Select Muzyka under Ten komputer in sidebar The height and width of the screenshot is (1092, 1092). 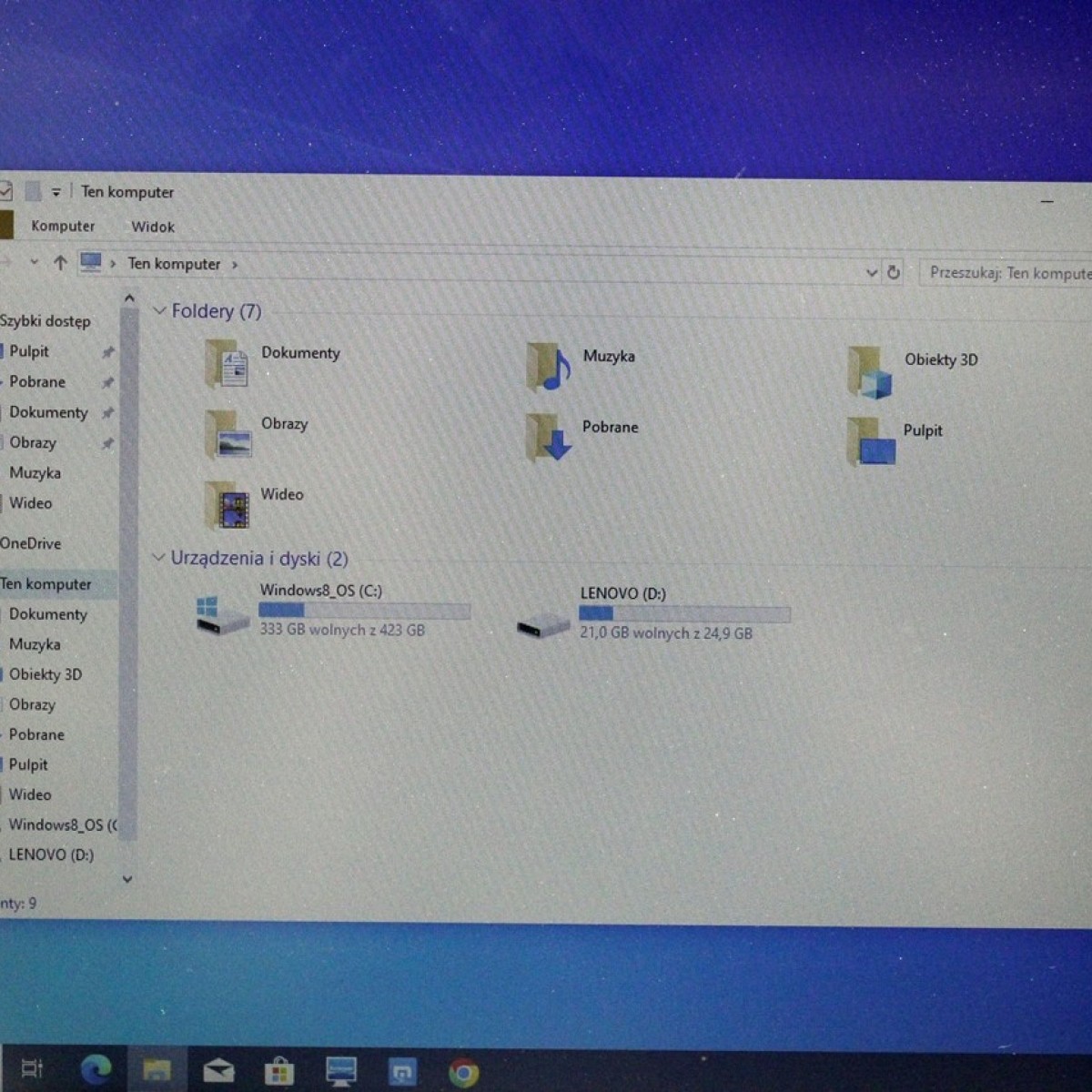pos(35,644)
